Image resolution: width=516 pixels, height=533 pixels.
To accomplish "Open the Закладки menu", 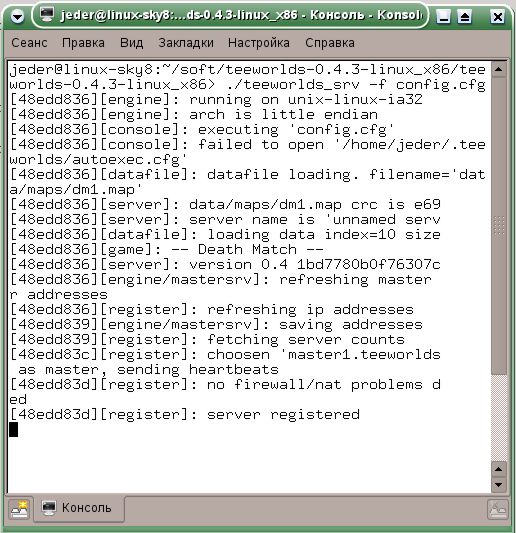I will [186, 43].
